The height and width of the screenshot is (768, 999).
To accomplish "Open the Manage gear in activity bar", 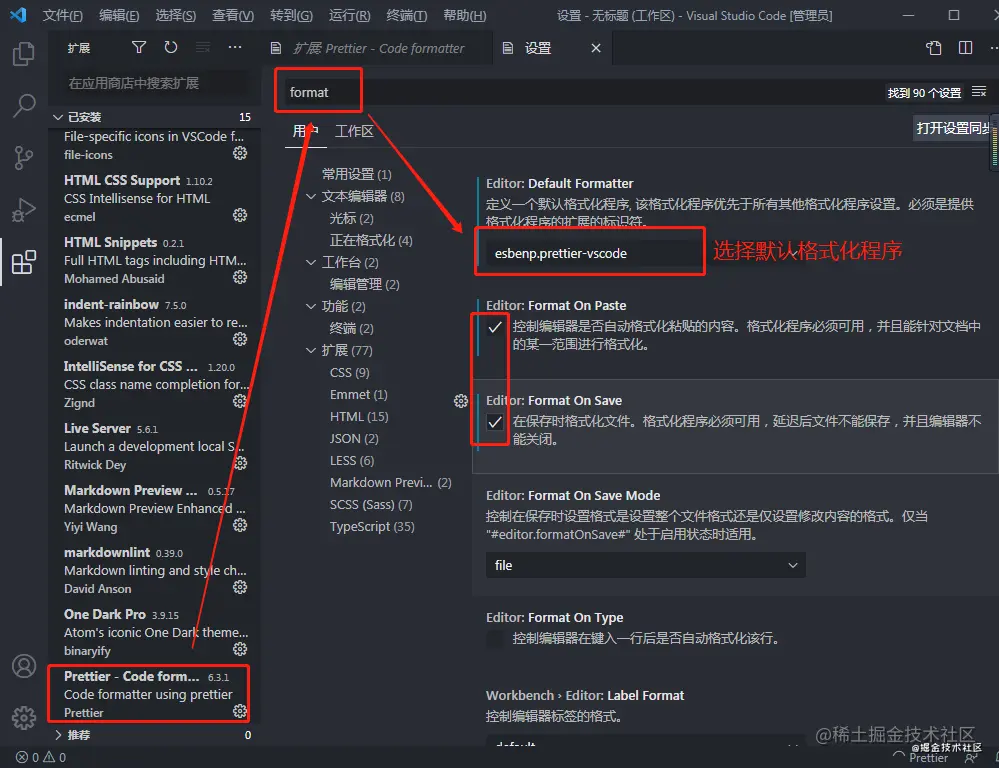I will coord(24,718).
